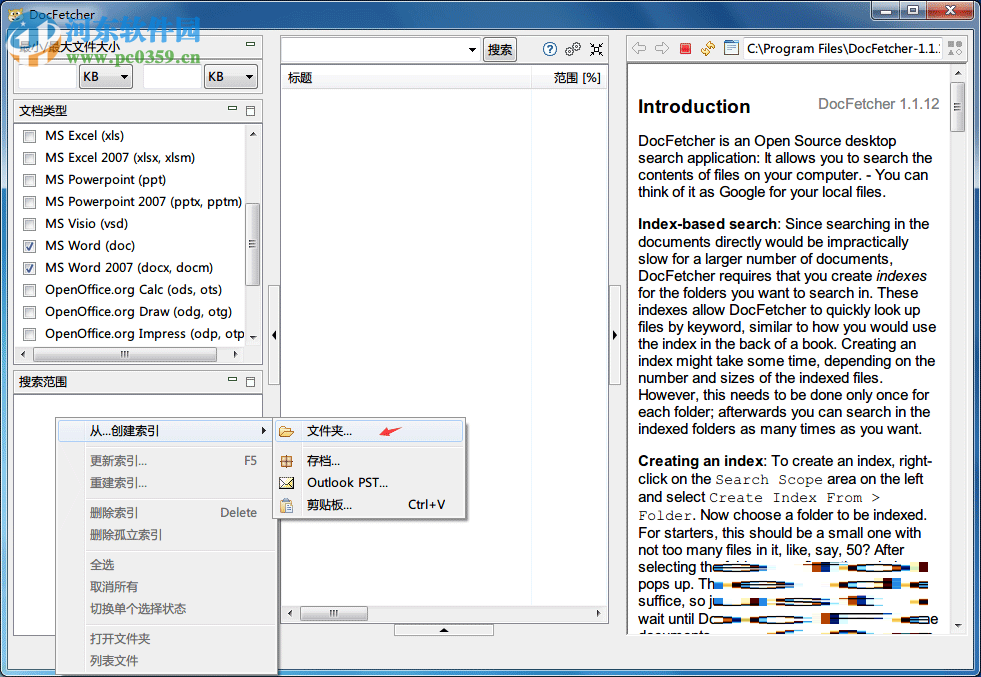The image size is (981, 677).
Task: Go forward in preview browser
Action: coord(662,48)
